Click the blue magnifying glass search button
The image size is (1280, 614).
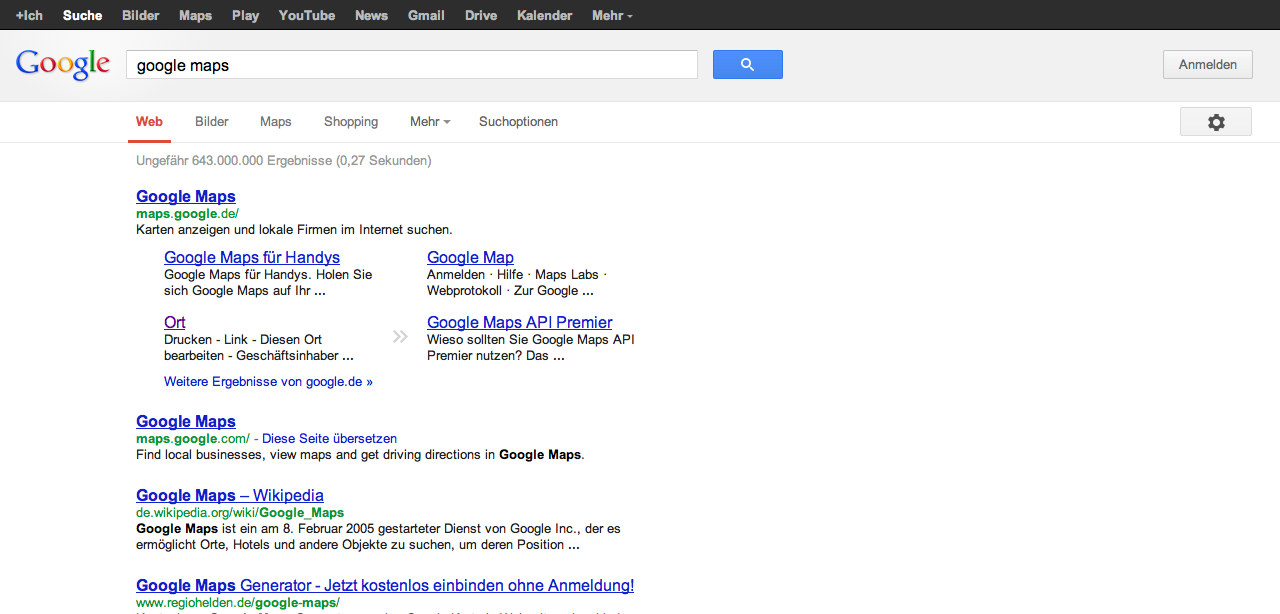point(747,65)
